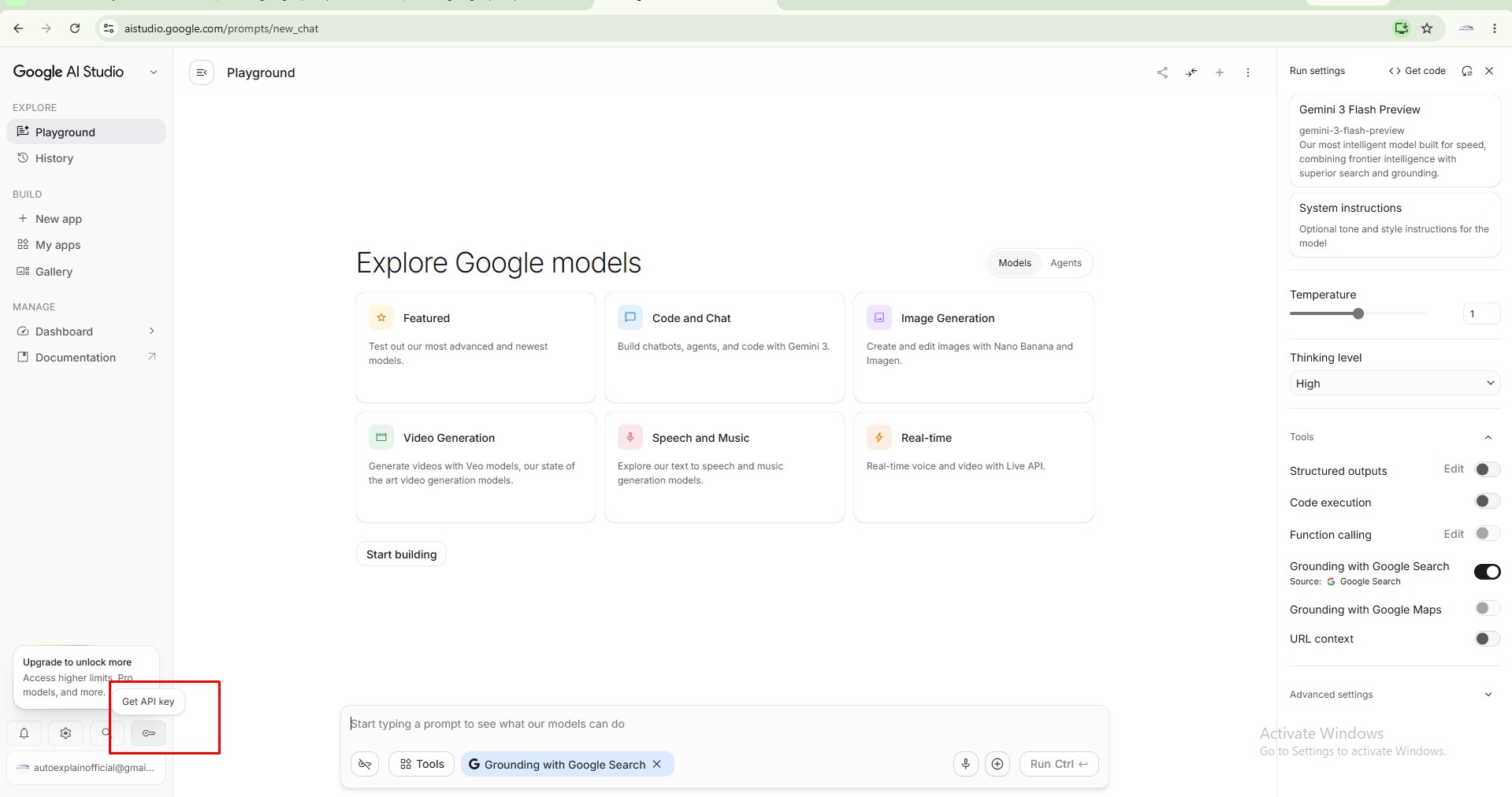The height and width of the screenshot is (797, 1512).
Task: Click the Featured star icon
Action: point(381,317)
